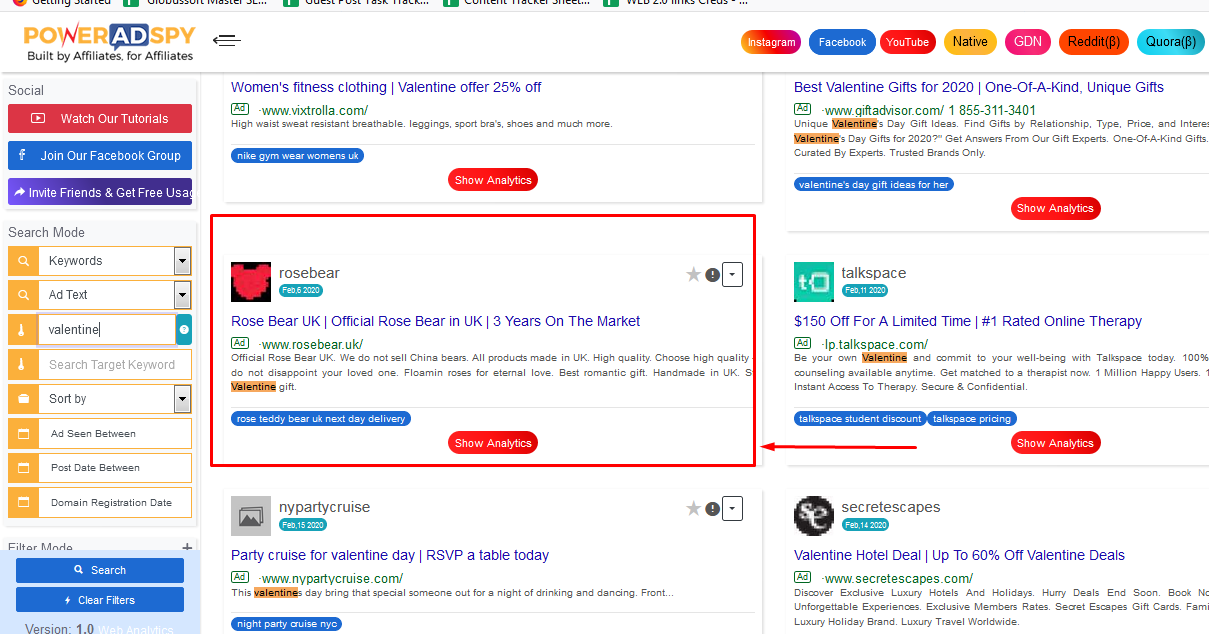This screenshot has width=1209, height=634.
Task: Favorite the rosebear ad with star icon
Action: [x=693, y=275]
